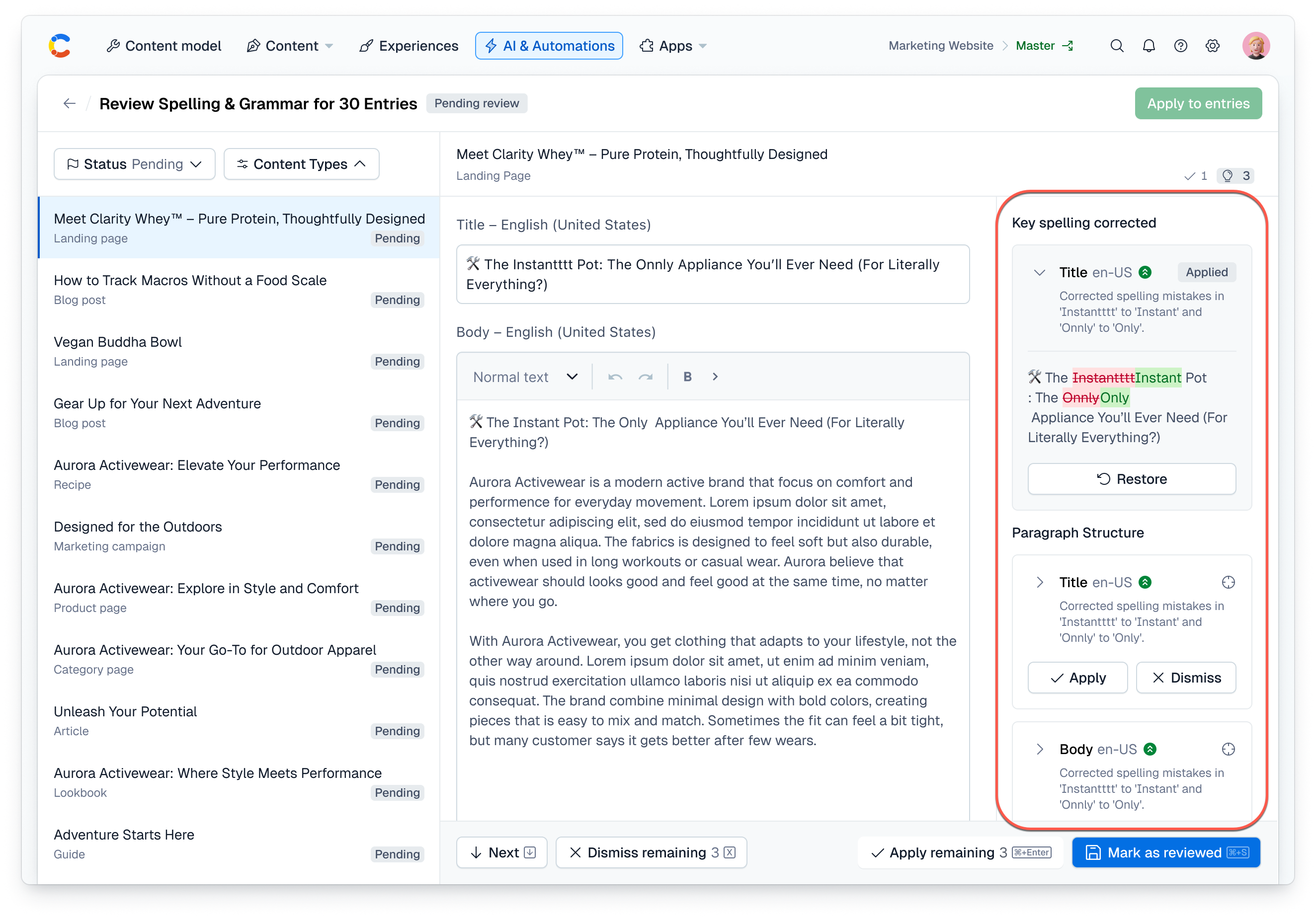Open the Content model tab

(x=164, y=46)
